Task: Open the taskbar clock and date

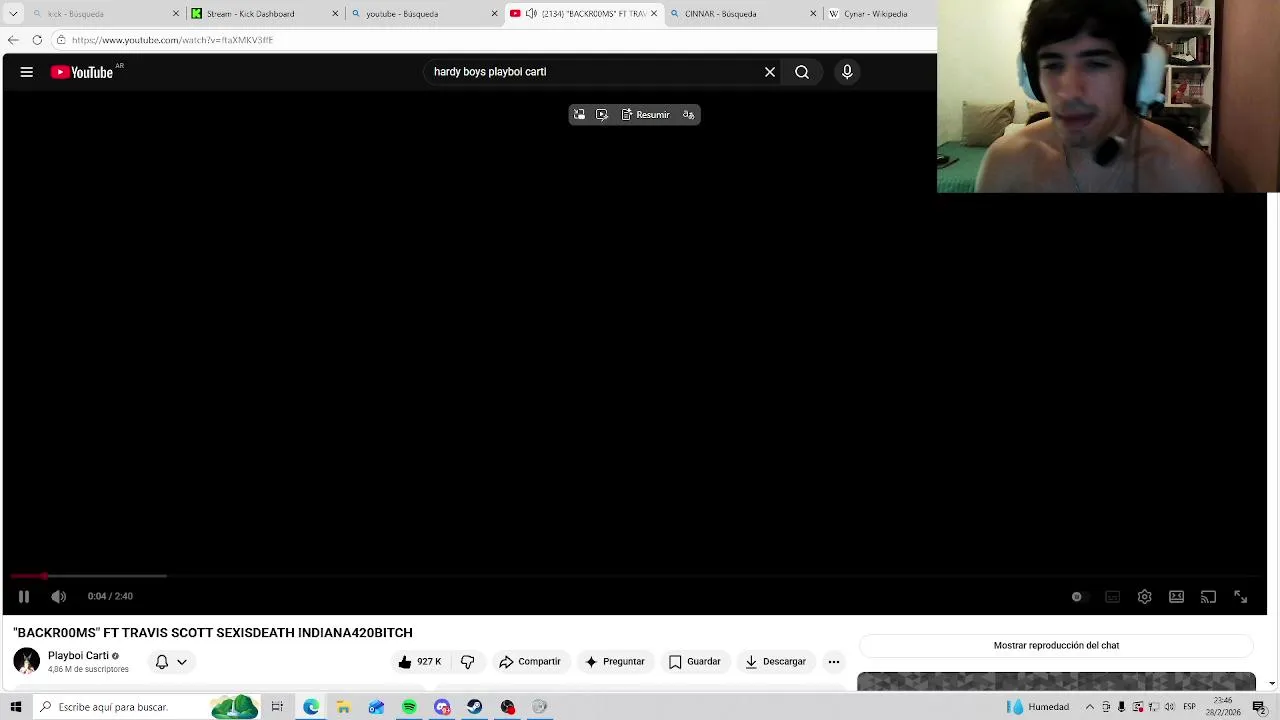Action: coord(1223,707)
